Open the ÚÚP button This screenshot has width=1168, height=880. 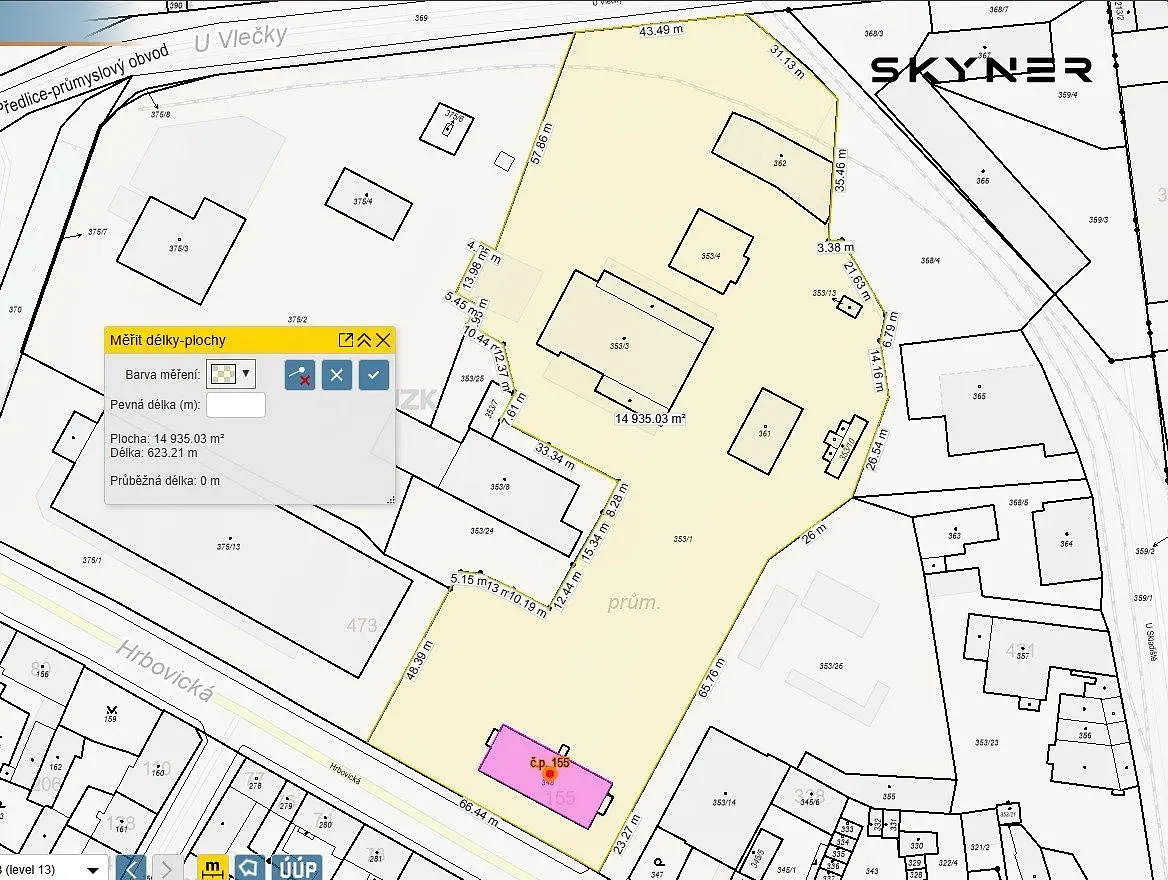[298, 868]
